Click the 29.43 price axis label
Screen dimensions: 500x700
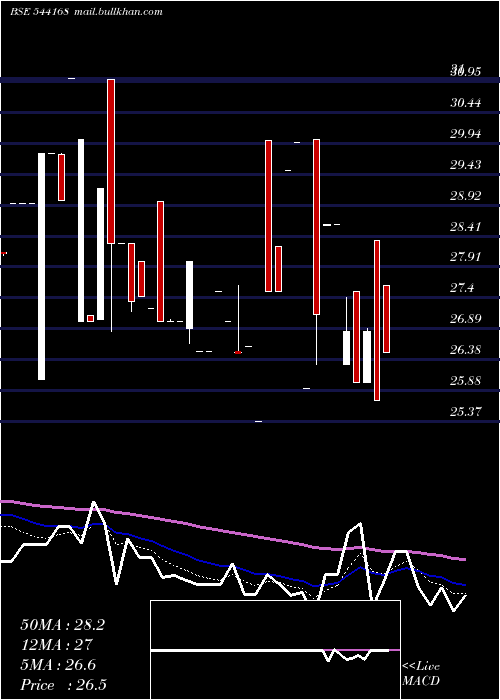[466, 165]
